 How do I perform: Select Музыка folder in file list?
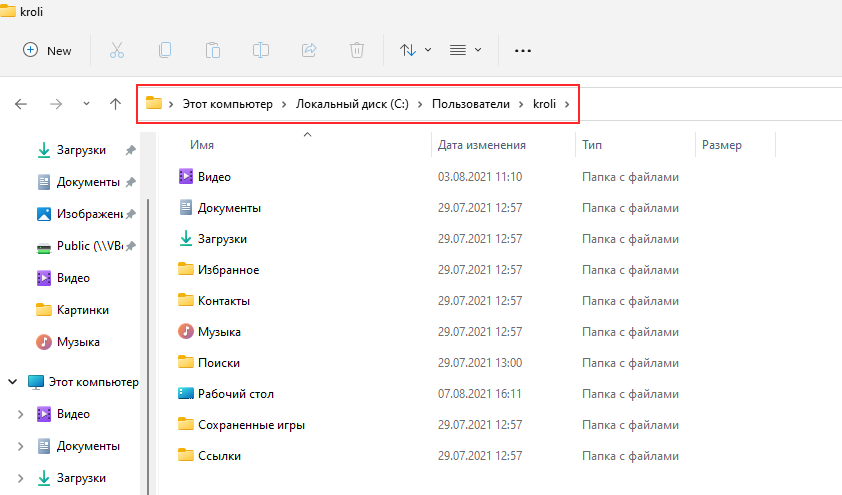pyautogui.click(x=219, y=332)
